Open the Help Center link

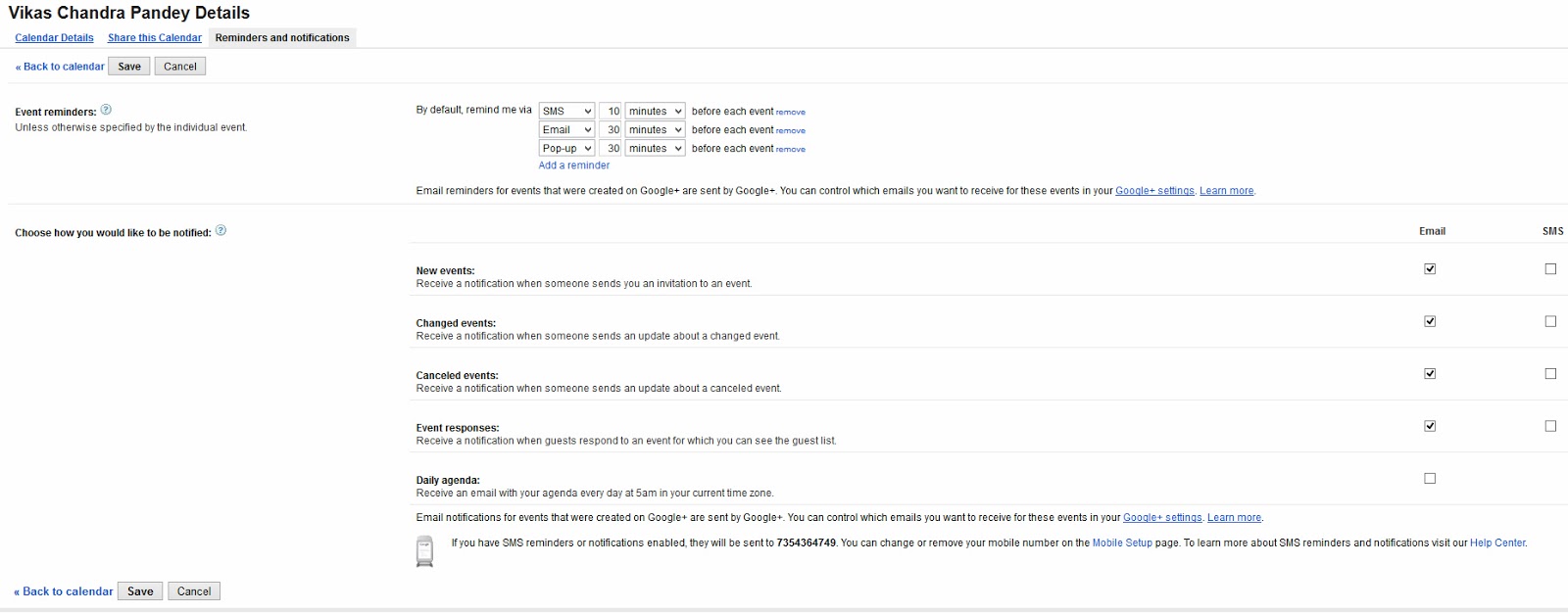1497,542
